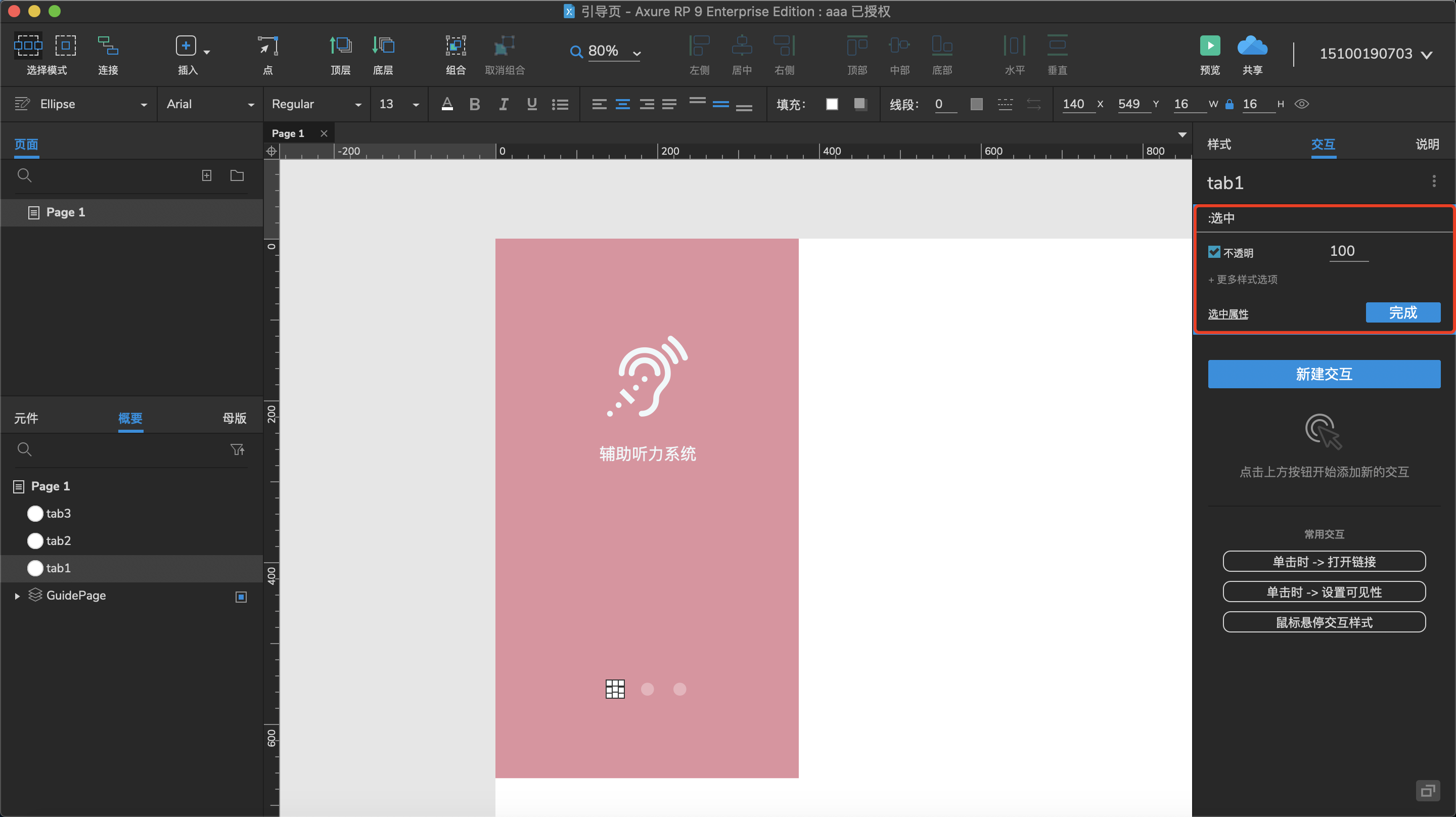Send to back using the bottom layer icon
This screenshot has width=1456, height=817.
tap(383, 46)
